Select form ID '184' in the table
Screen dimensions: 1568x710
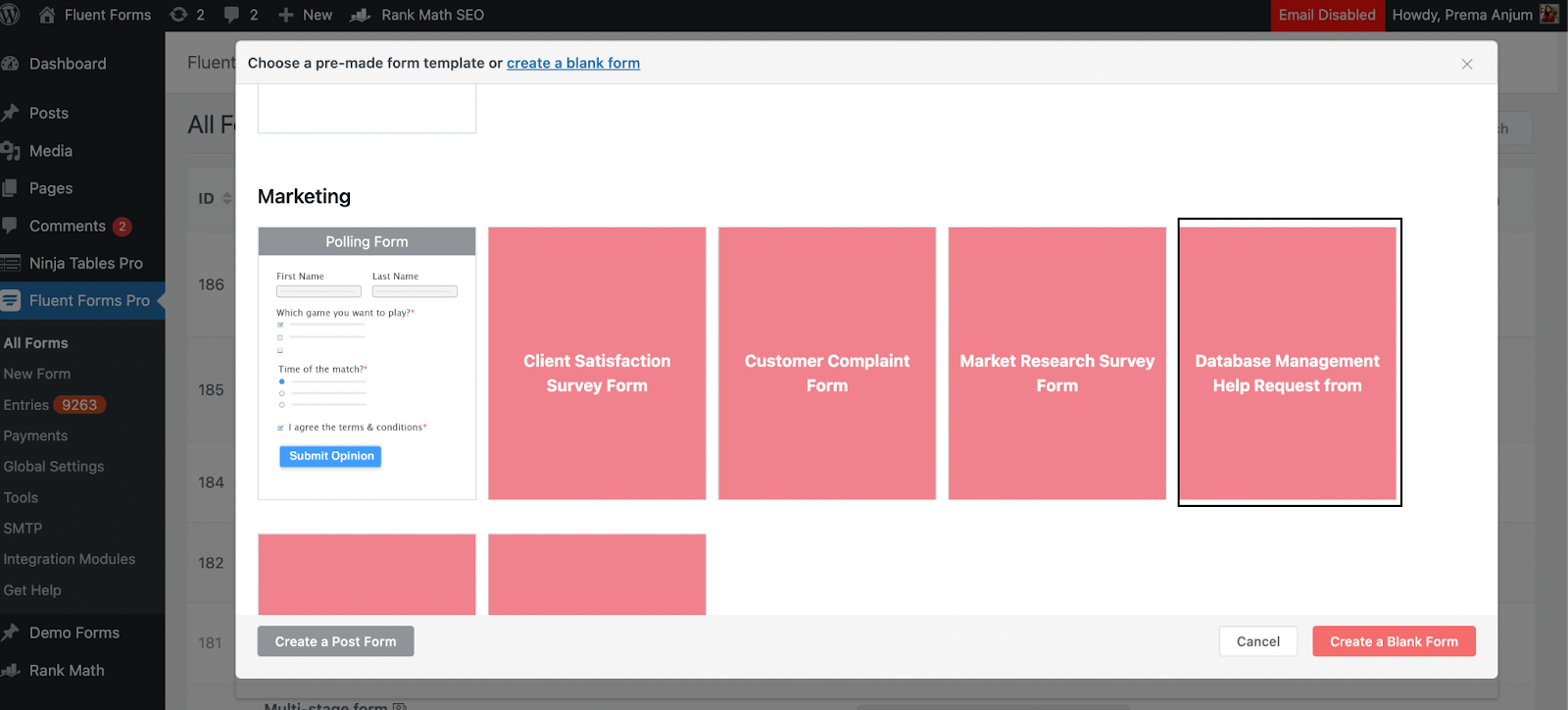[x=211, y=482]
